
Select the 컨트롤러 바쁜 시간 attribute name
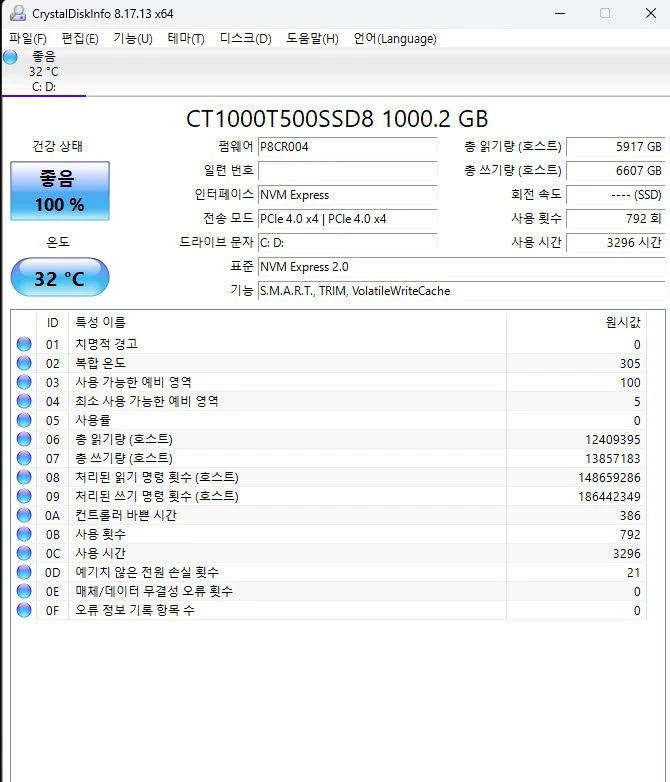click(x=126, y=515)
